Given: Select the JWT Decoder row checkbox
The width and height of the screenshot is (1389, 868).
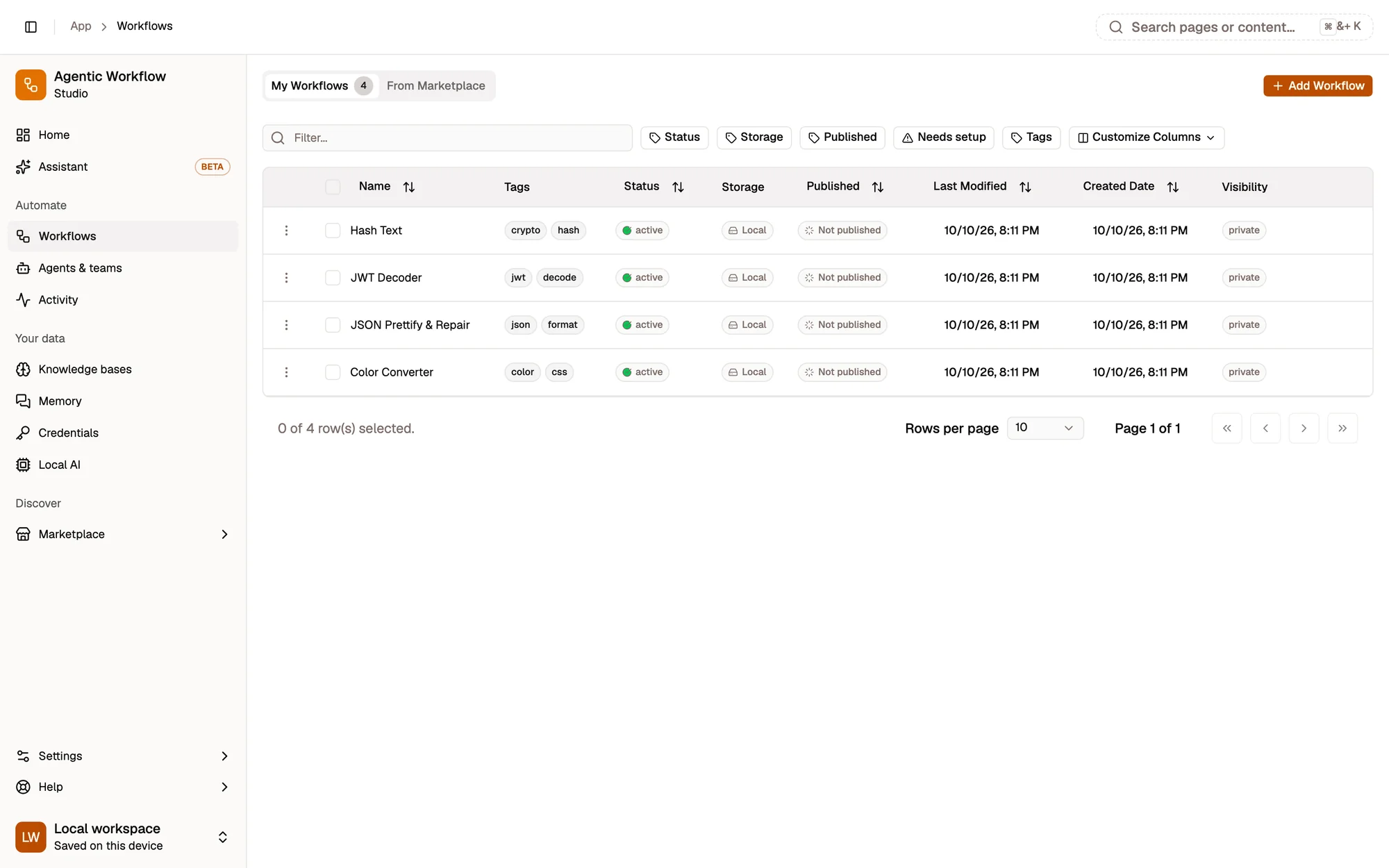Looking at the screenshot, I should 333,278.
